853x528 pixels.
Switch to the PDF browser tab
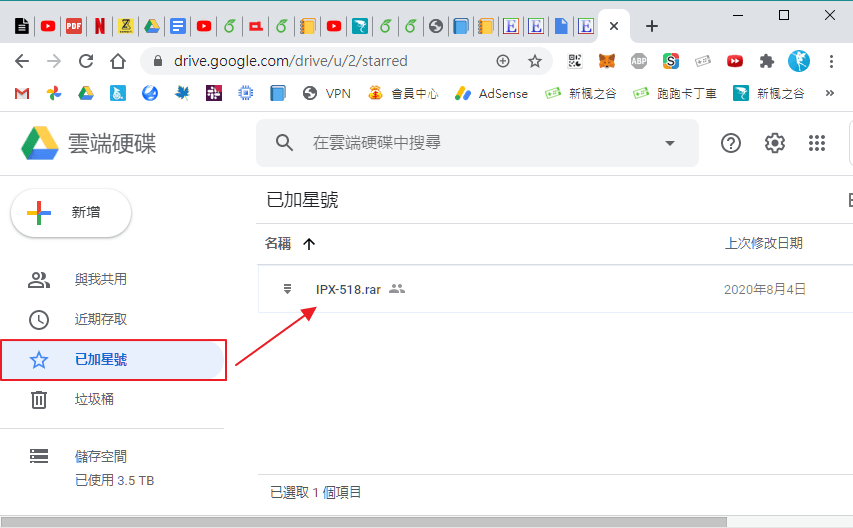coord(74,26)
